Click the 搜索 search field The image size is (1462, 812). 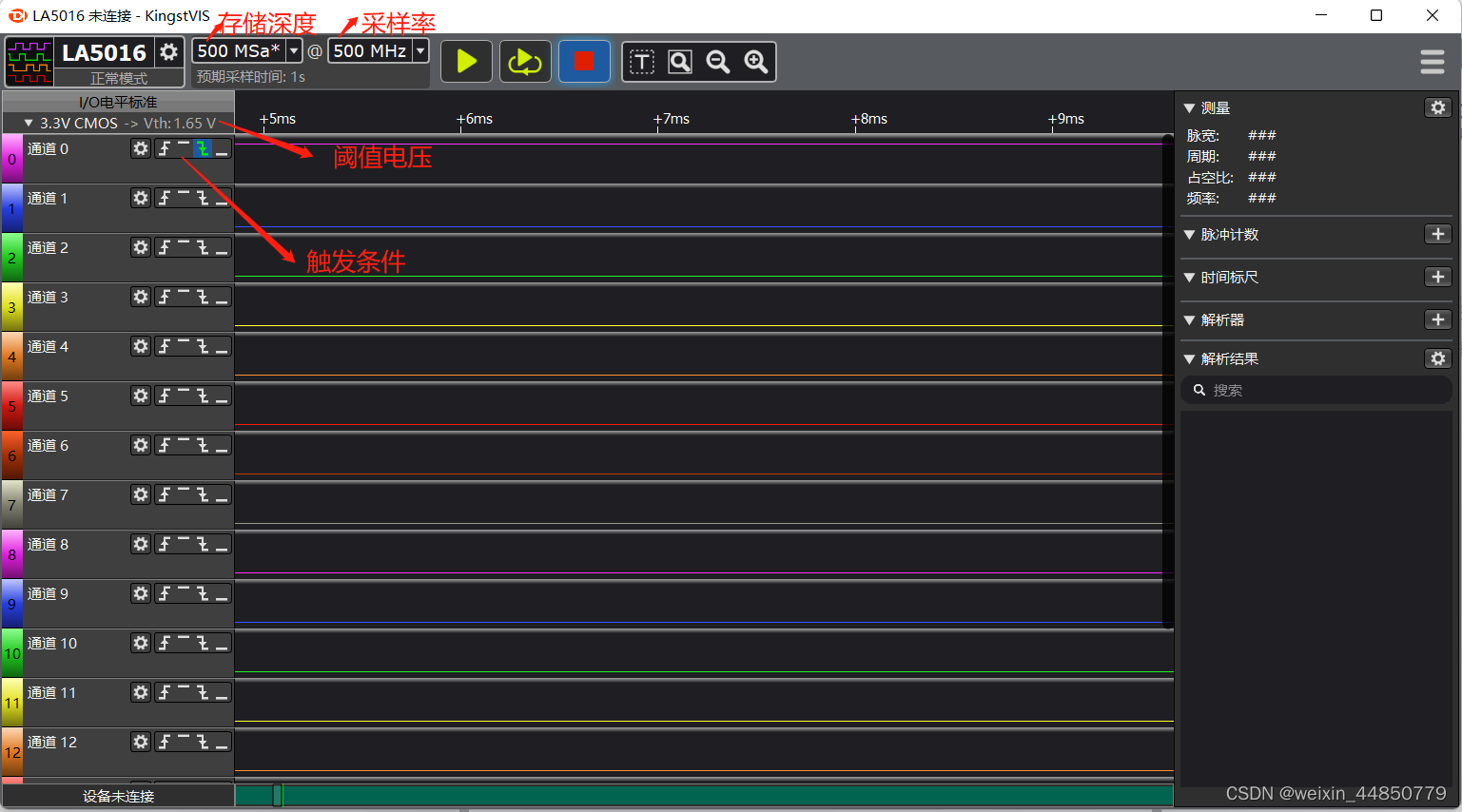point(1316,390)
